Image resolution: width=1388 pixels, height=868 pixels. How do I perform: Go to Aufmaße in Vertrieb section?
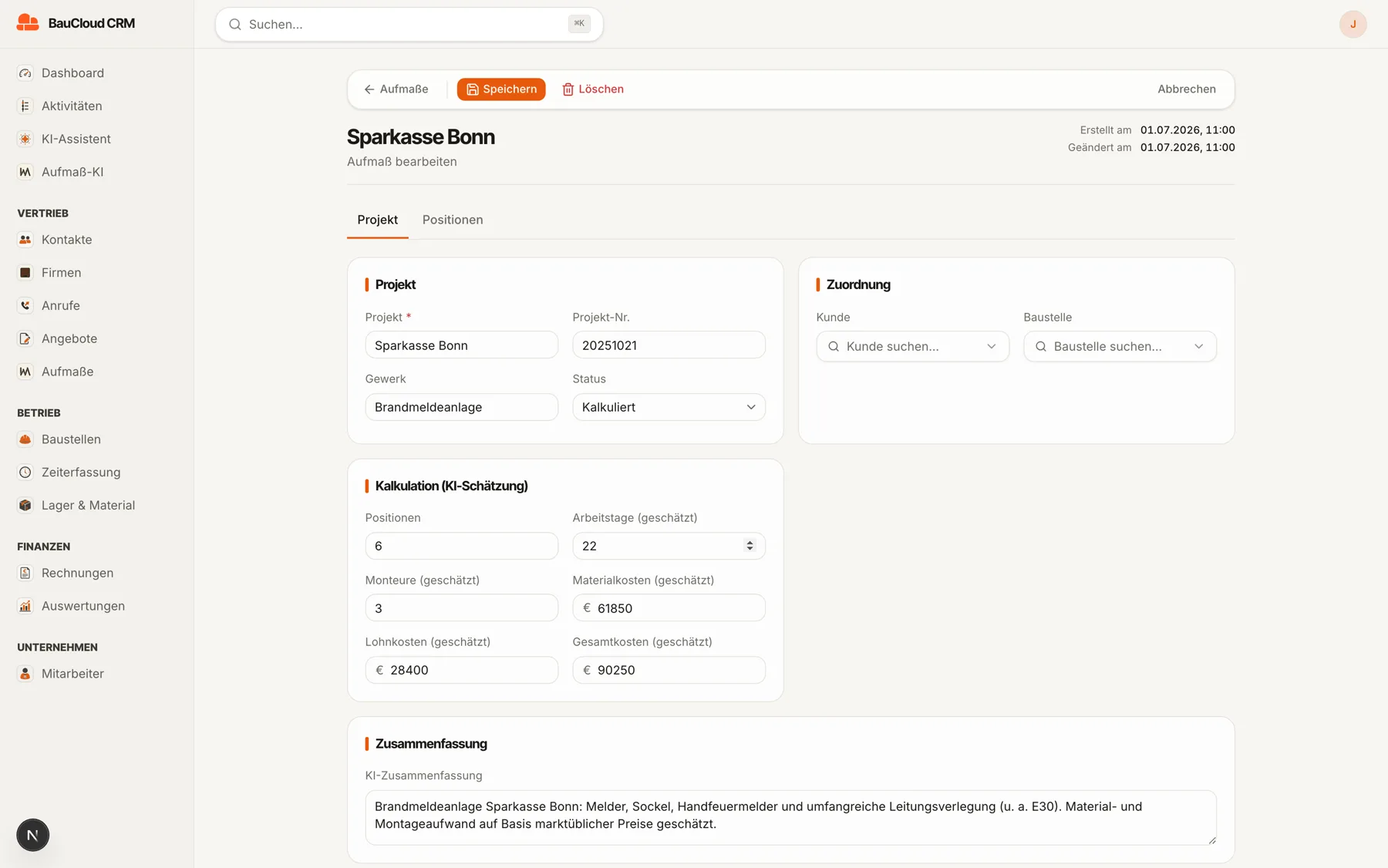[x=67, y=372]
